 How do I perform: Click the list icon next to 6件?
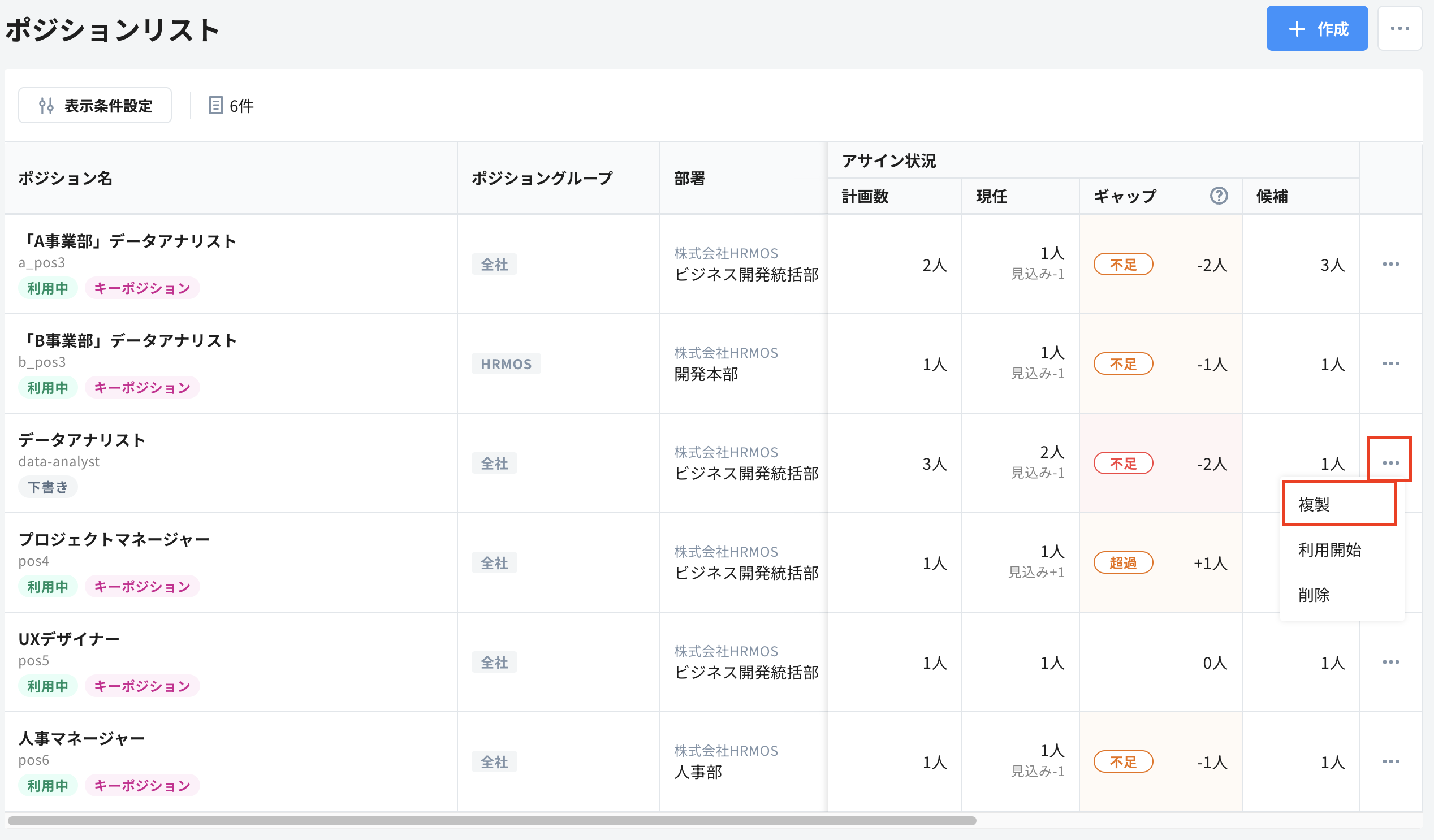[216, 105]
